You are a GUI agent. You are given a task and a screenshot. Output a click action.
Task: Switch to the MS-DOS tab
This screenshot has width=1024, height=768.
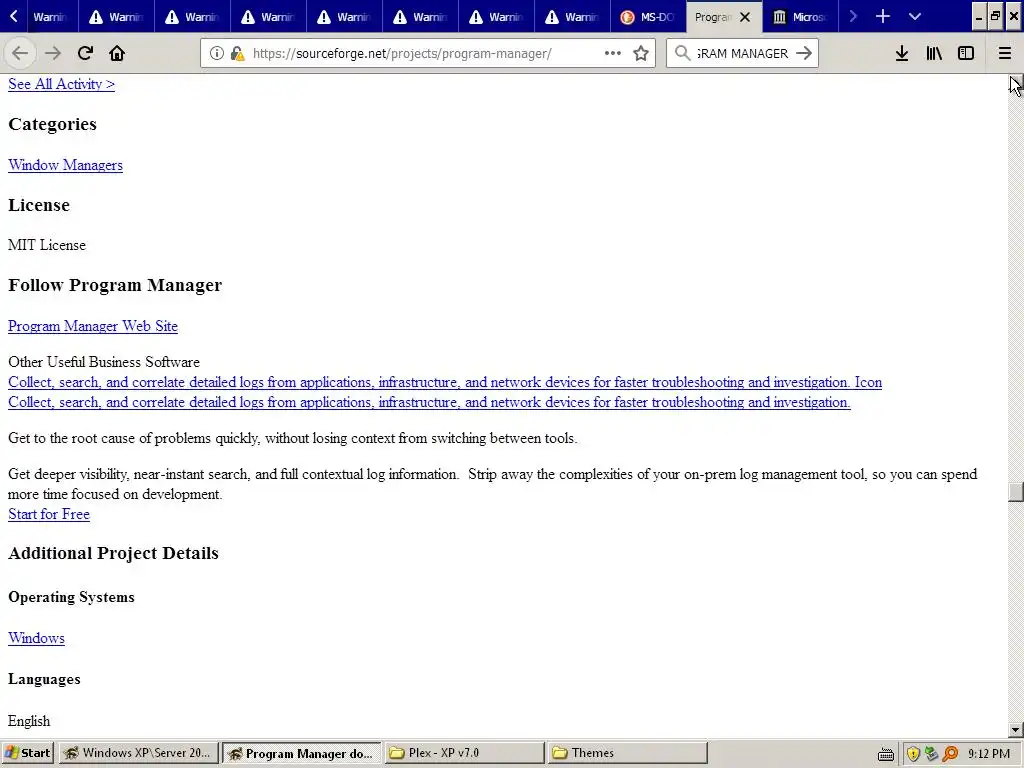pyautogui.click(x=648, y=17)
